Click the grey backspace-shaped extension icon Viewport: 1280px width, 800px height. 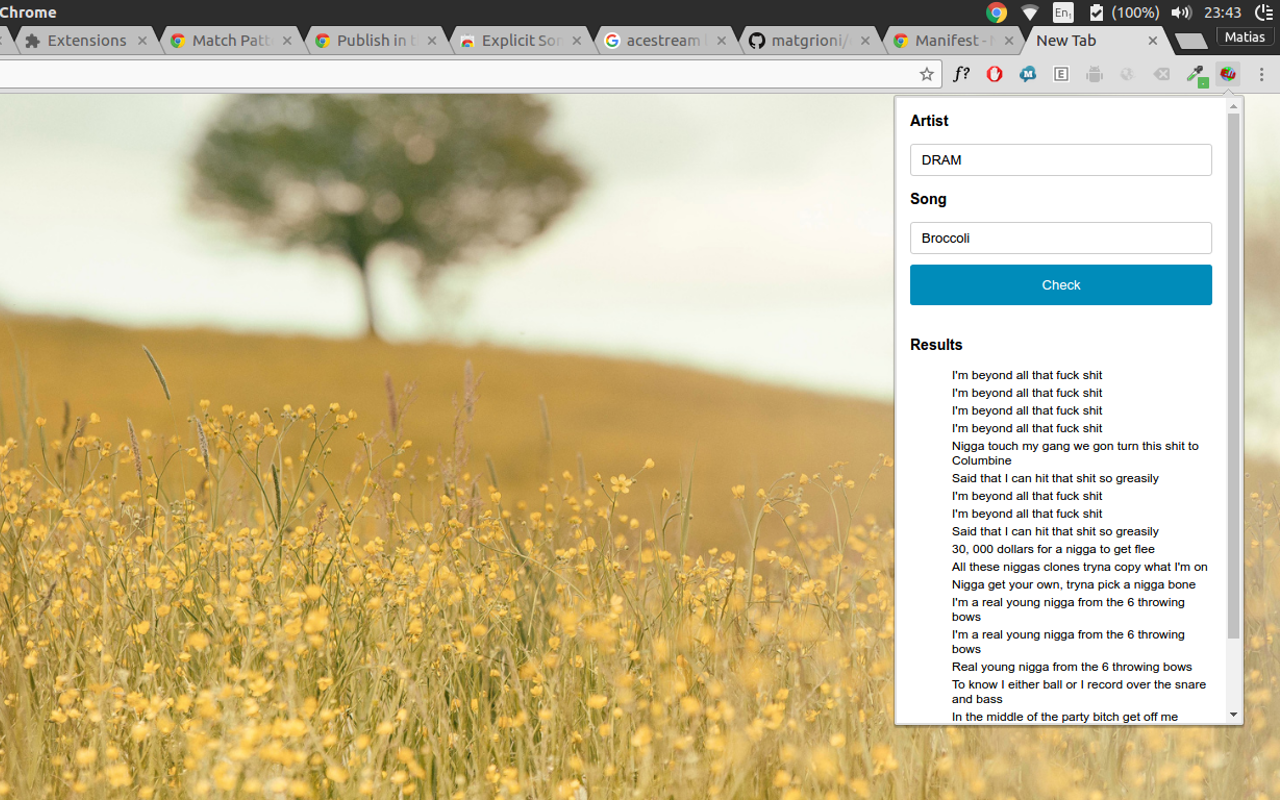(1161, 74)
